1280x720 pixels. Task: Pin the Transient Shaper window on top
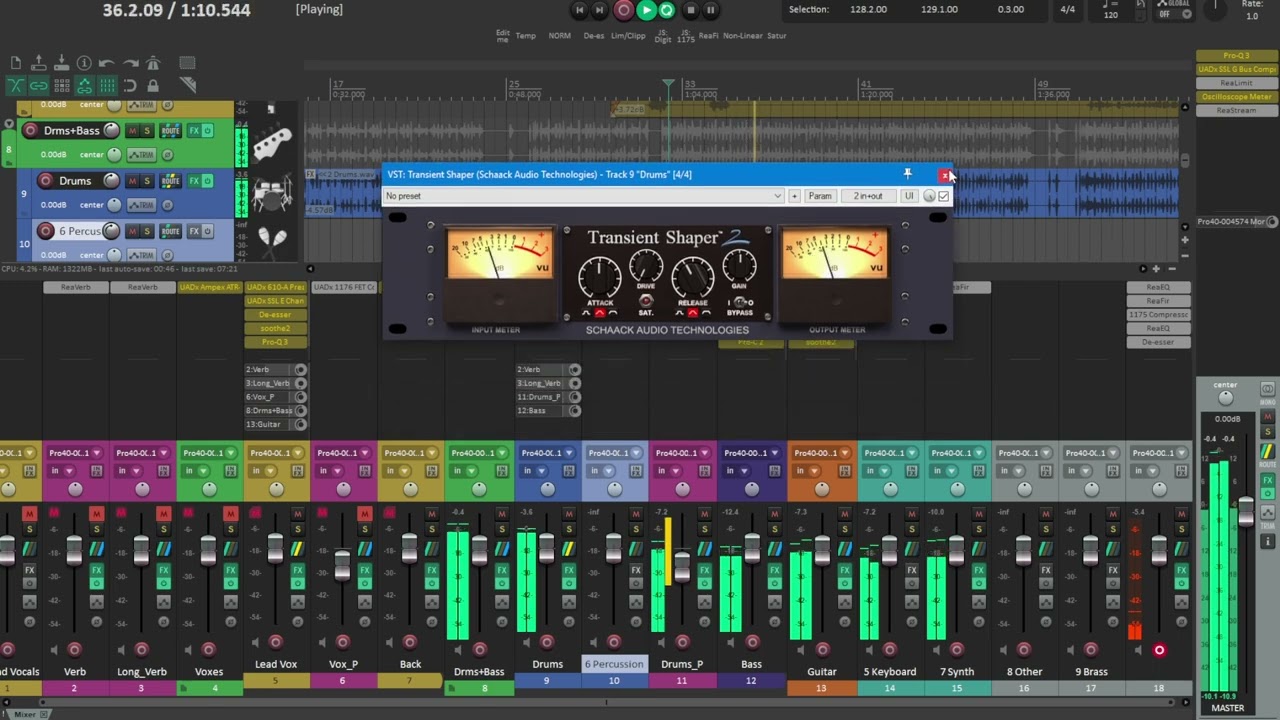907,174
